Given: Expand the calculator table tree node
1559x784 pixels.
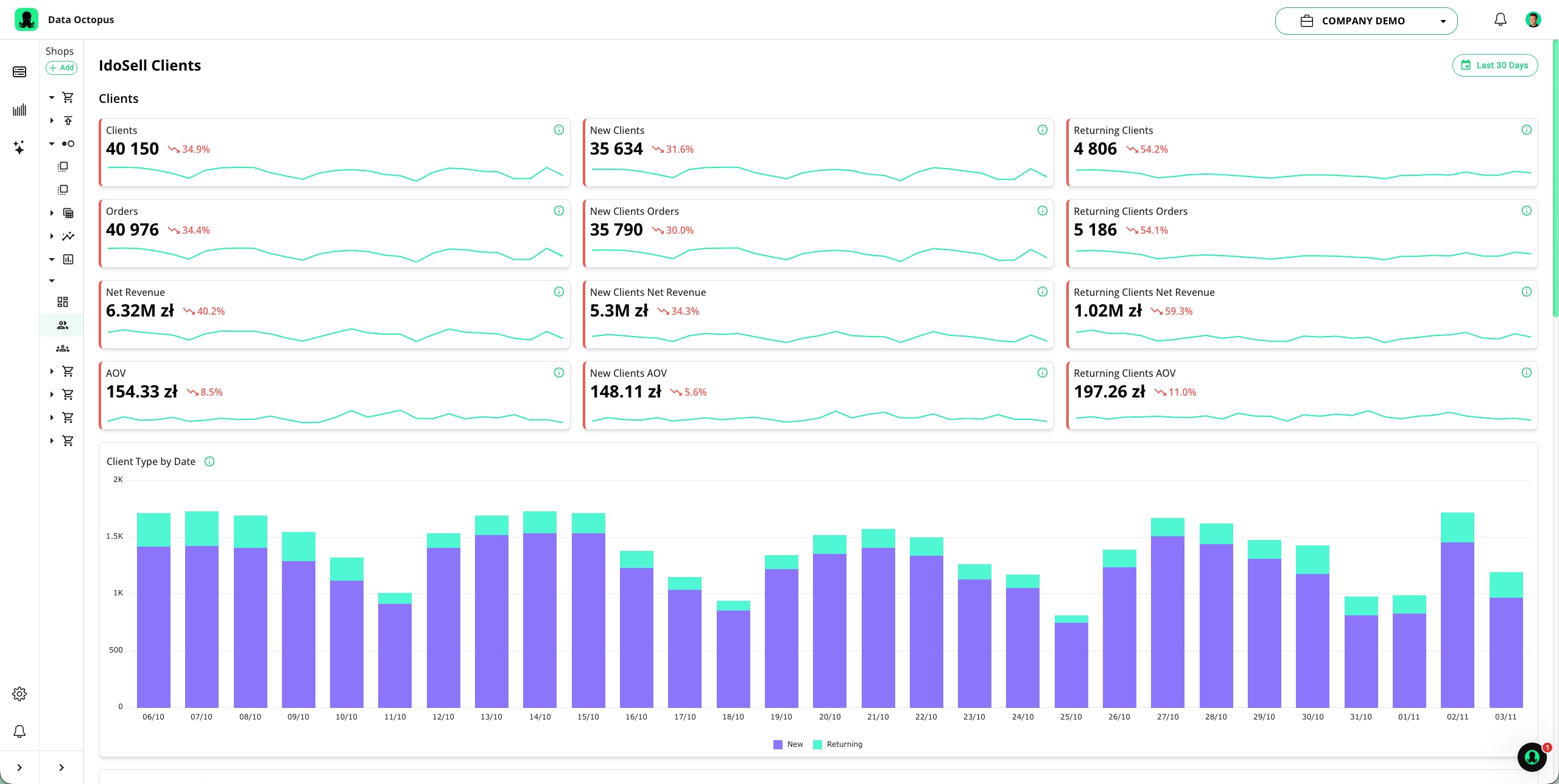Looking at the screenshot, I should pos(52,213).
